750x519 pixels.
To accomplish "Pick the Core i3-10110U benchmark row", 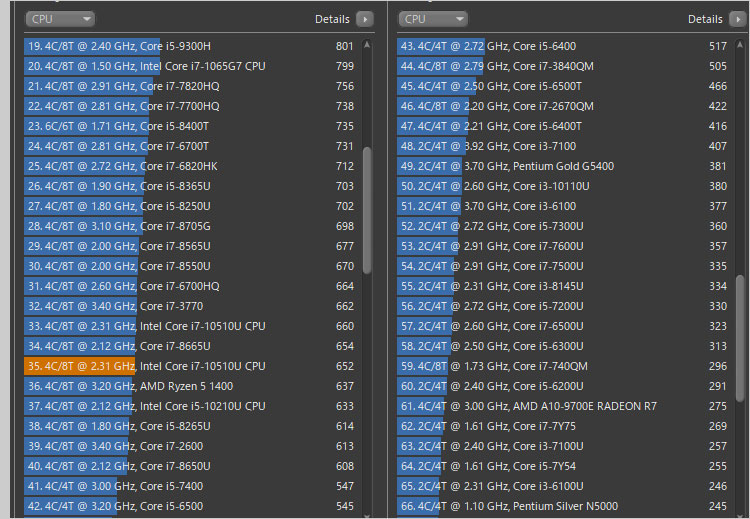I will tap(560, 186).
